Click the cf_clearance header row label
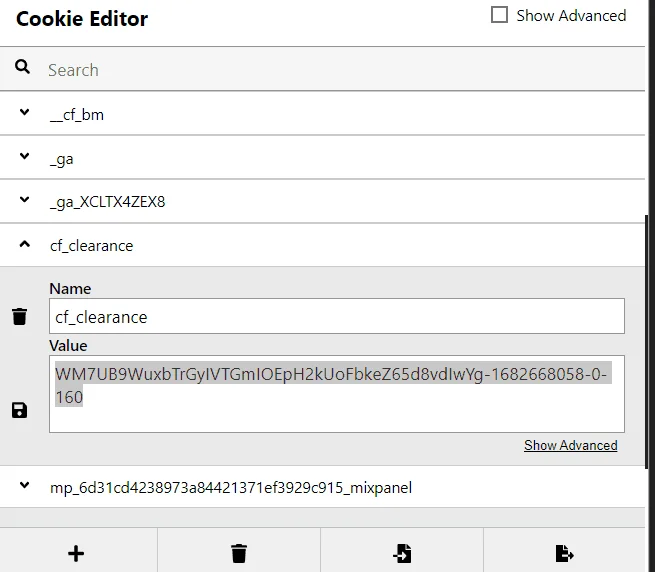Viewport: 655px width, 572px height. pos(91,246)
